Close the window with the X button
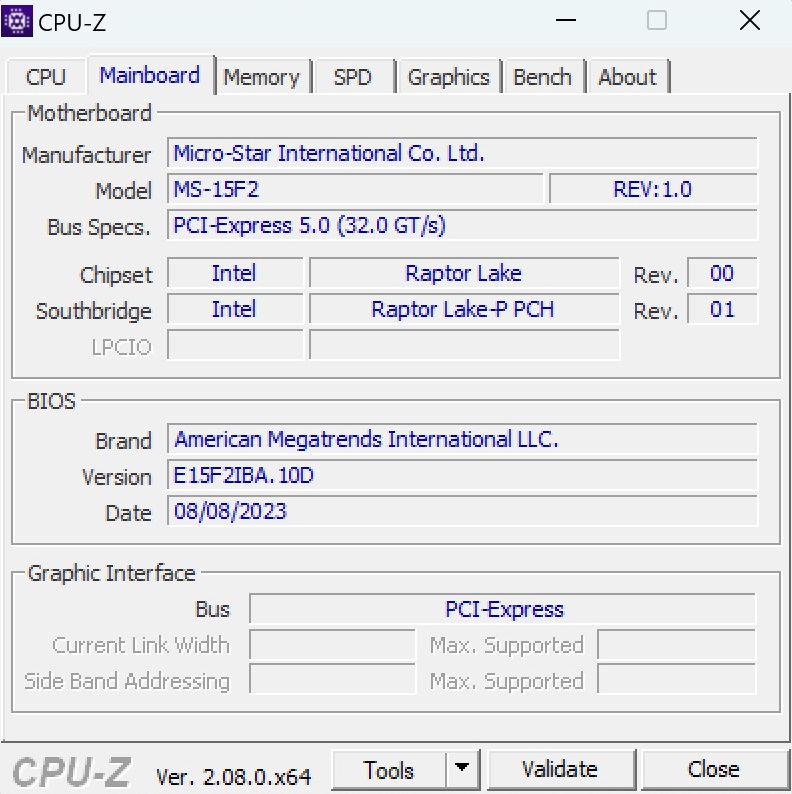 (x=749, y=21)
